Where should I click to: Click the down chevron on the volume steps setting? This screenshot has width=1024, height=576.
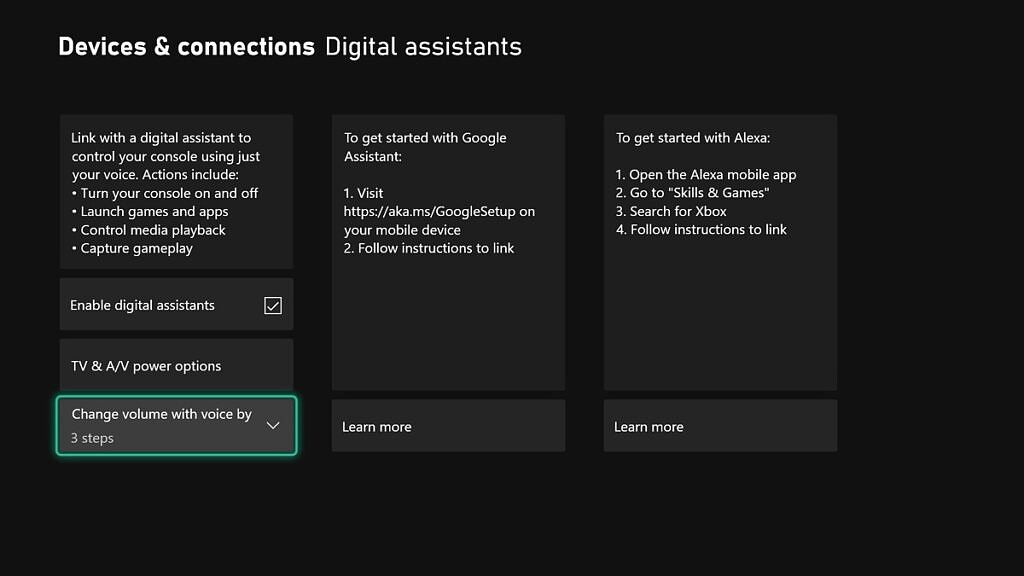click(x=273, y=425)
